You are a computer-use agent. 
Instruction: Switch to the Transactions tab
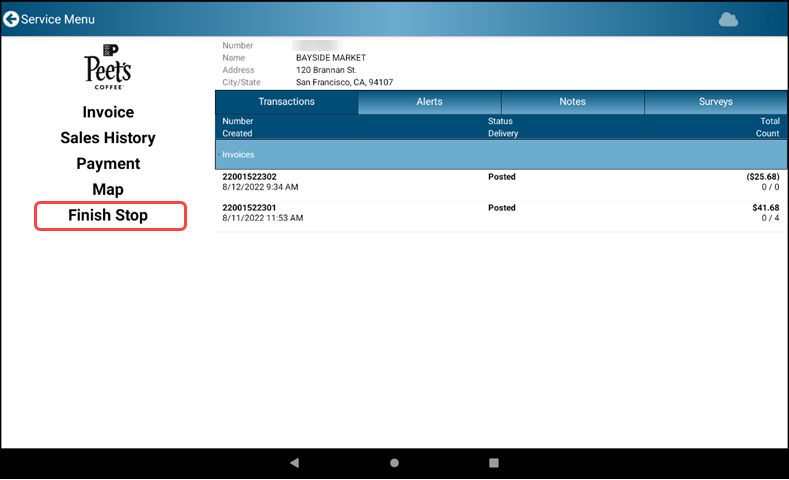[286, 102]
